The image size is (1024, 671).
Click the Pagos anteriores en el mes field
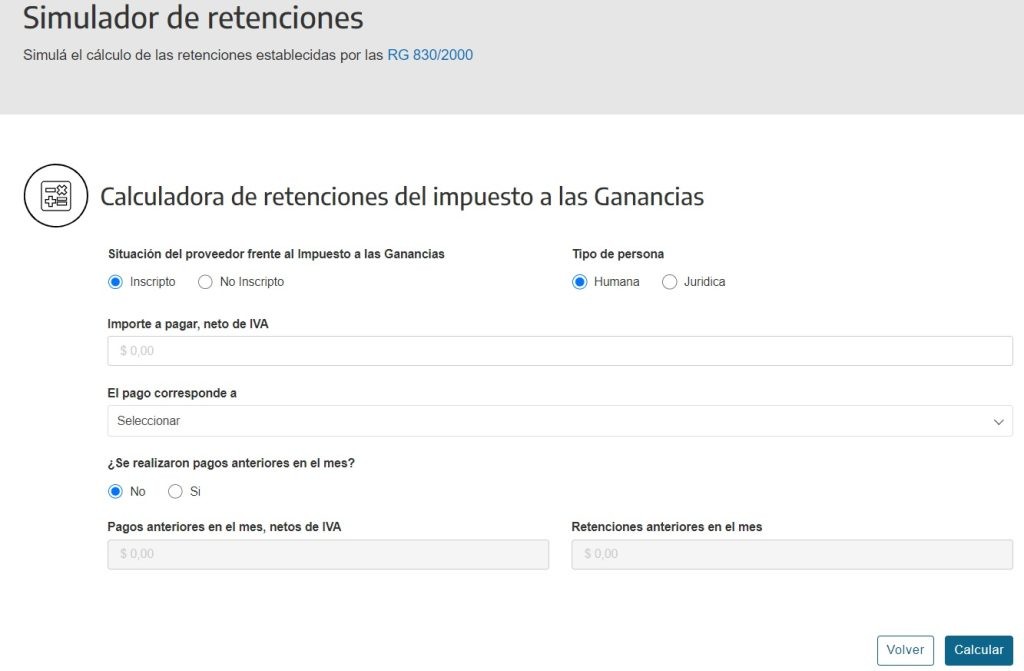328,554
